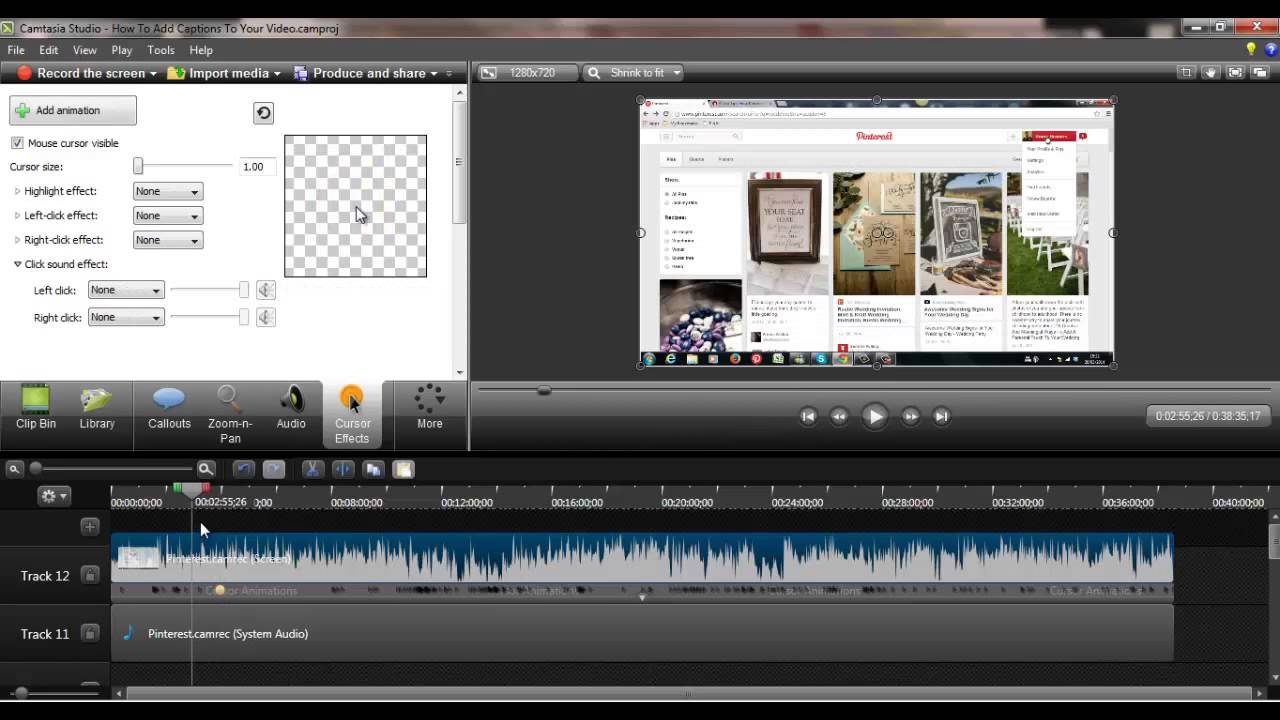The height and width of the screenshot is (720, 1280).
Task: Click the Add animation button
Action: tap(73, 110)
